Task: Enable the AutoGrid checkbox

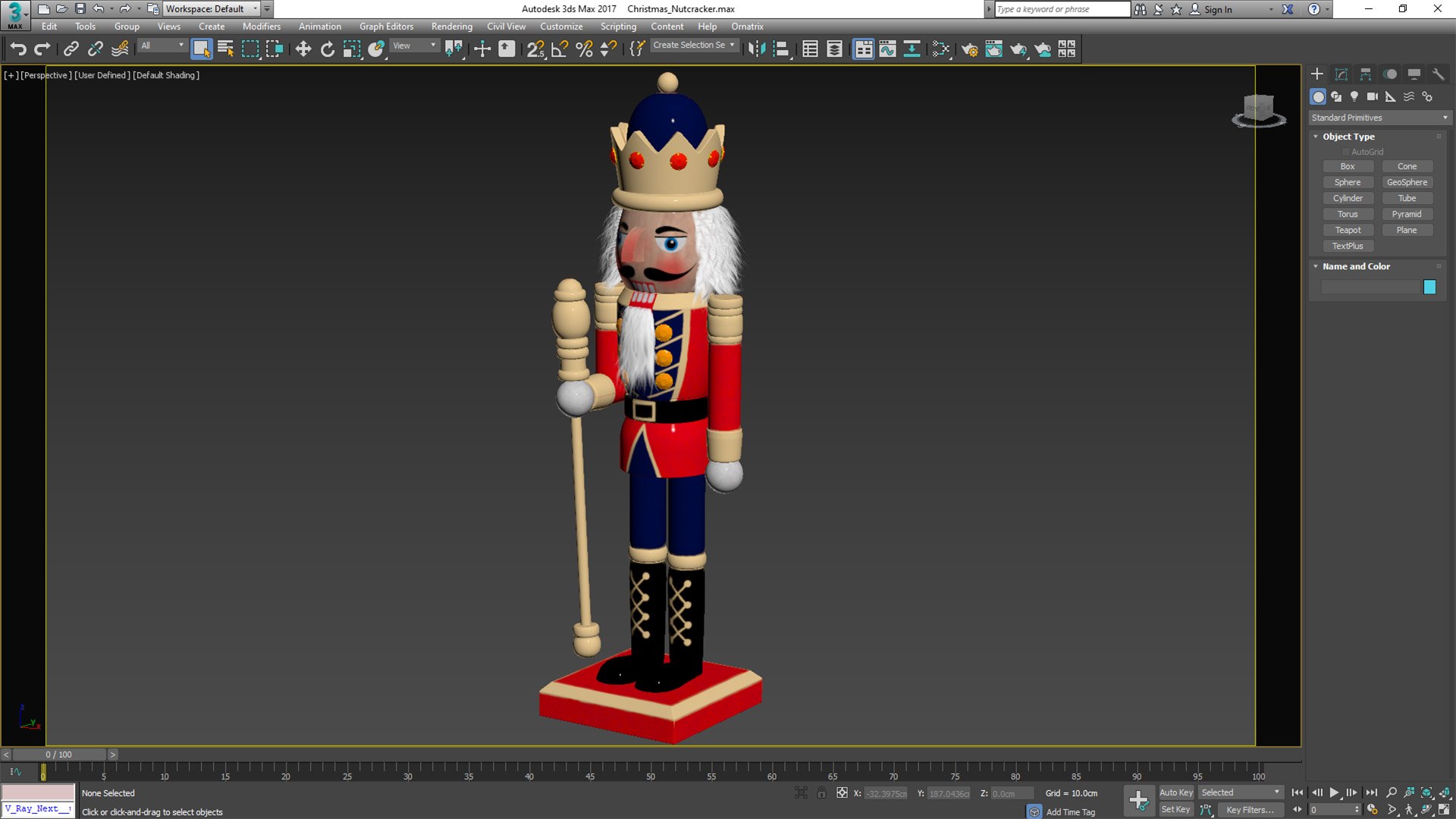Action: click(1346, 152)
